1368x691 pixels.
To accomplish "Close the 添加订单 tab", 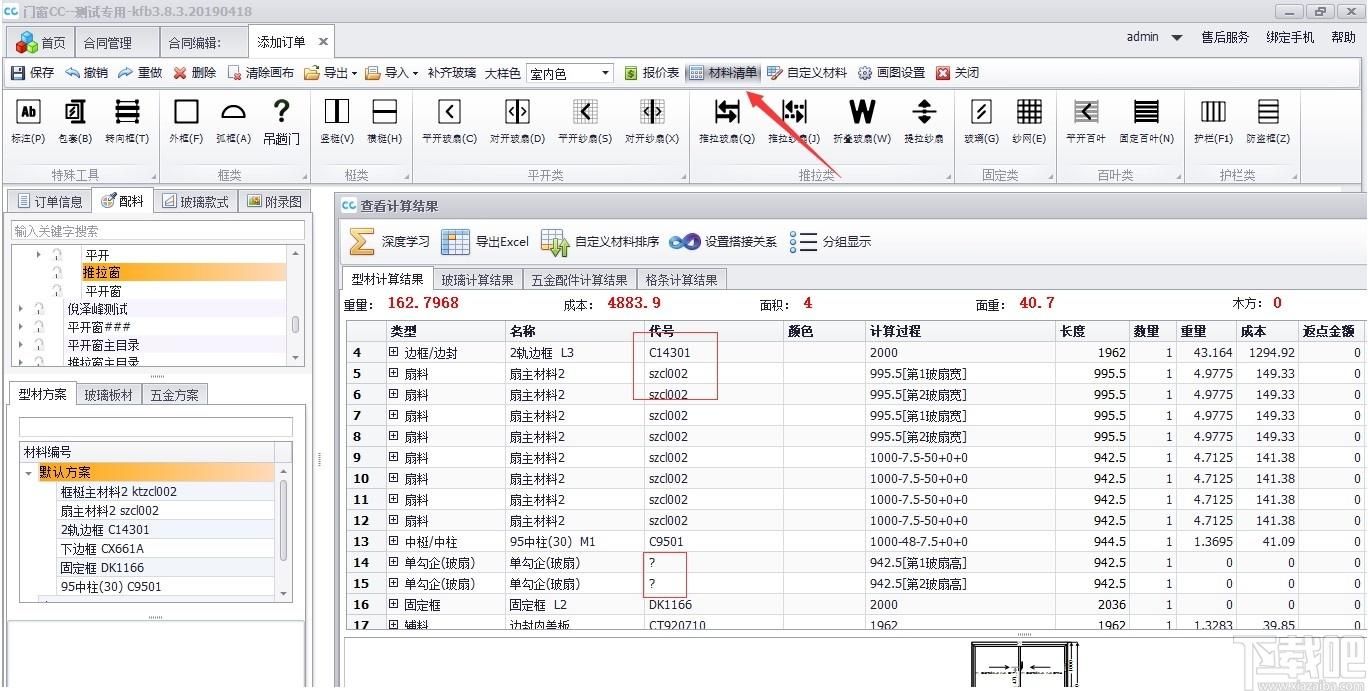I will (x=323, y=42).
